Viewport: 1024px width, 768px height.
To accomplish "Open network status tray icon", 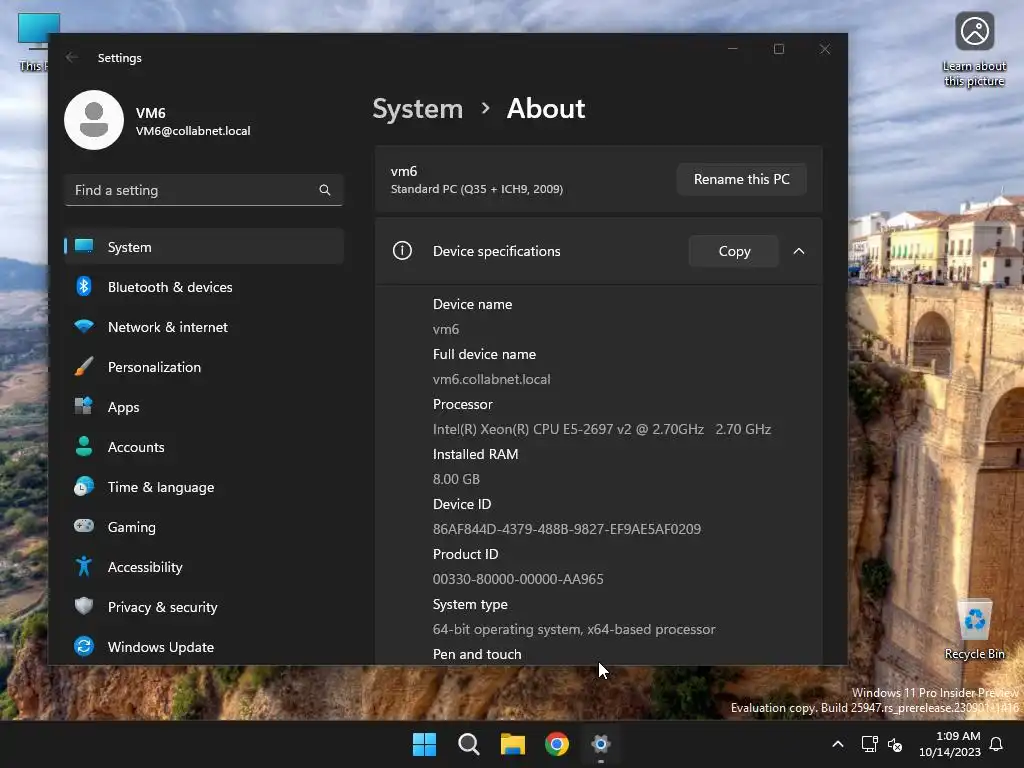I will pos(869,744).
